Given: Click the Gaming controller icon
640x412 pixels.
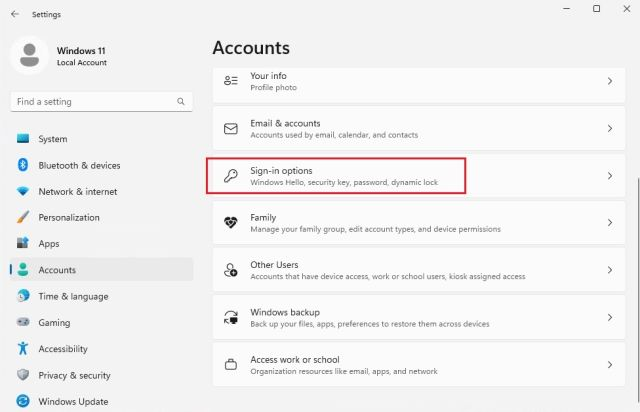Looking at the screenshot, I should point(23,323).
